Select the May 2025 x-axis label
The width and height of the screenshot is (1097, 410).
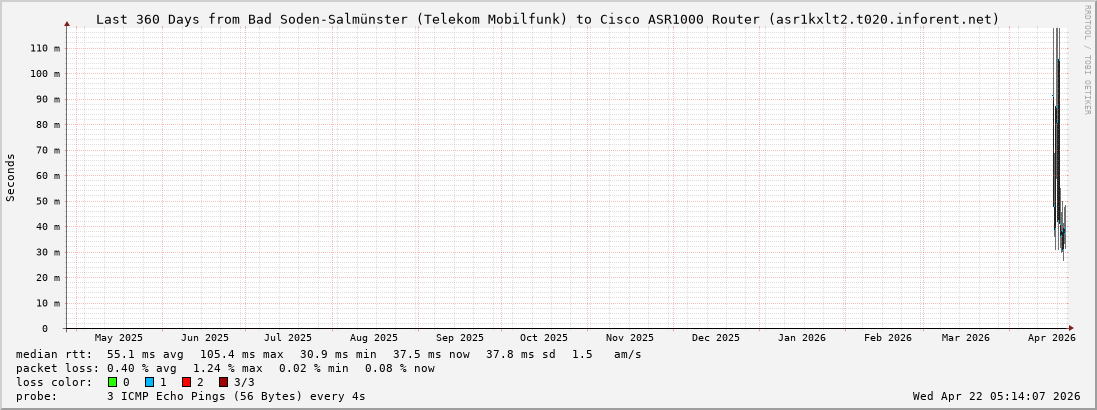click(119, 339)
